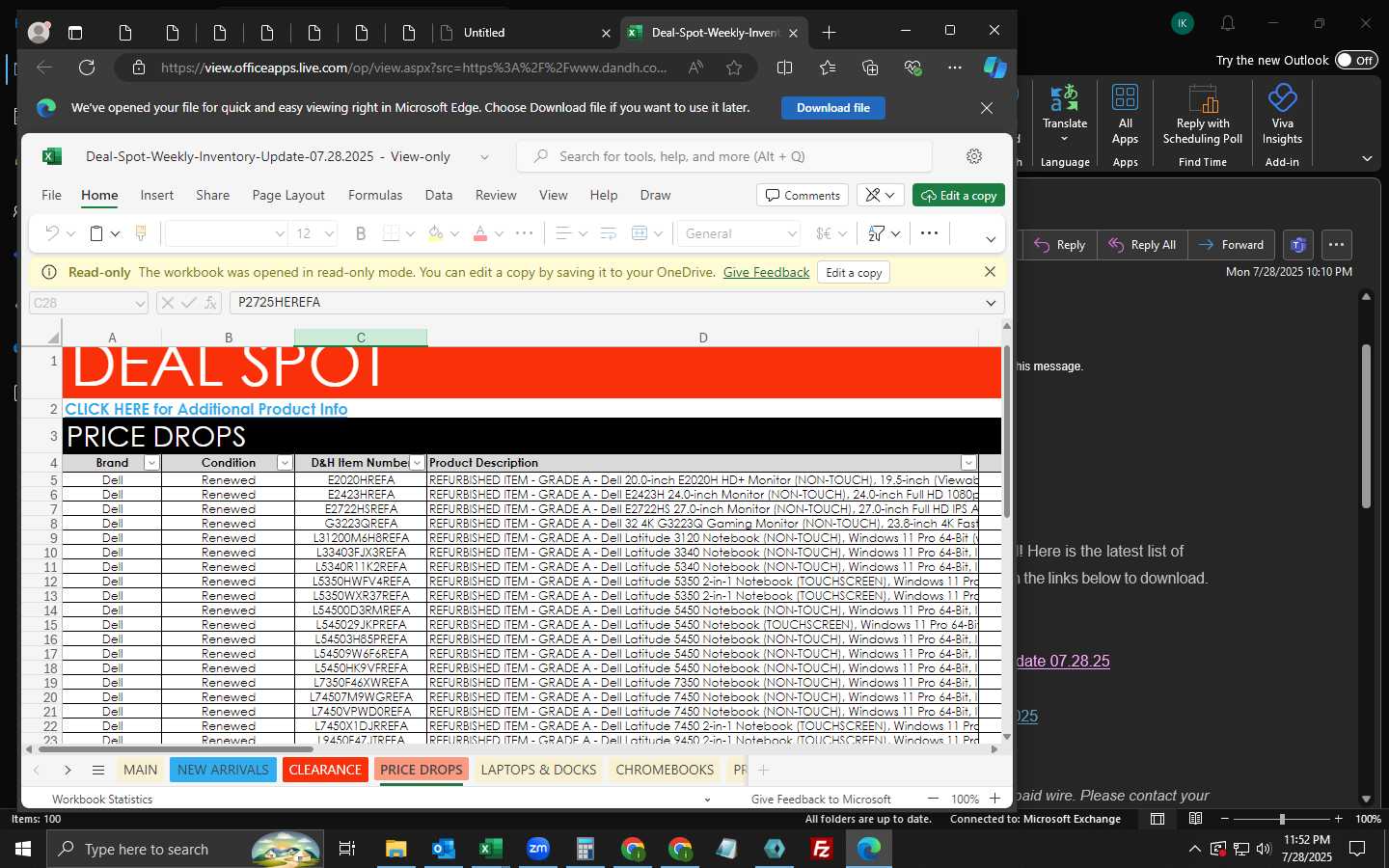Image resolution: width=1389 pixels, height=868 pixels.
Task: Open Excel settings gear
Action: tap(974, 156)
